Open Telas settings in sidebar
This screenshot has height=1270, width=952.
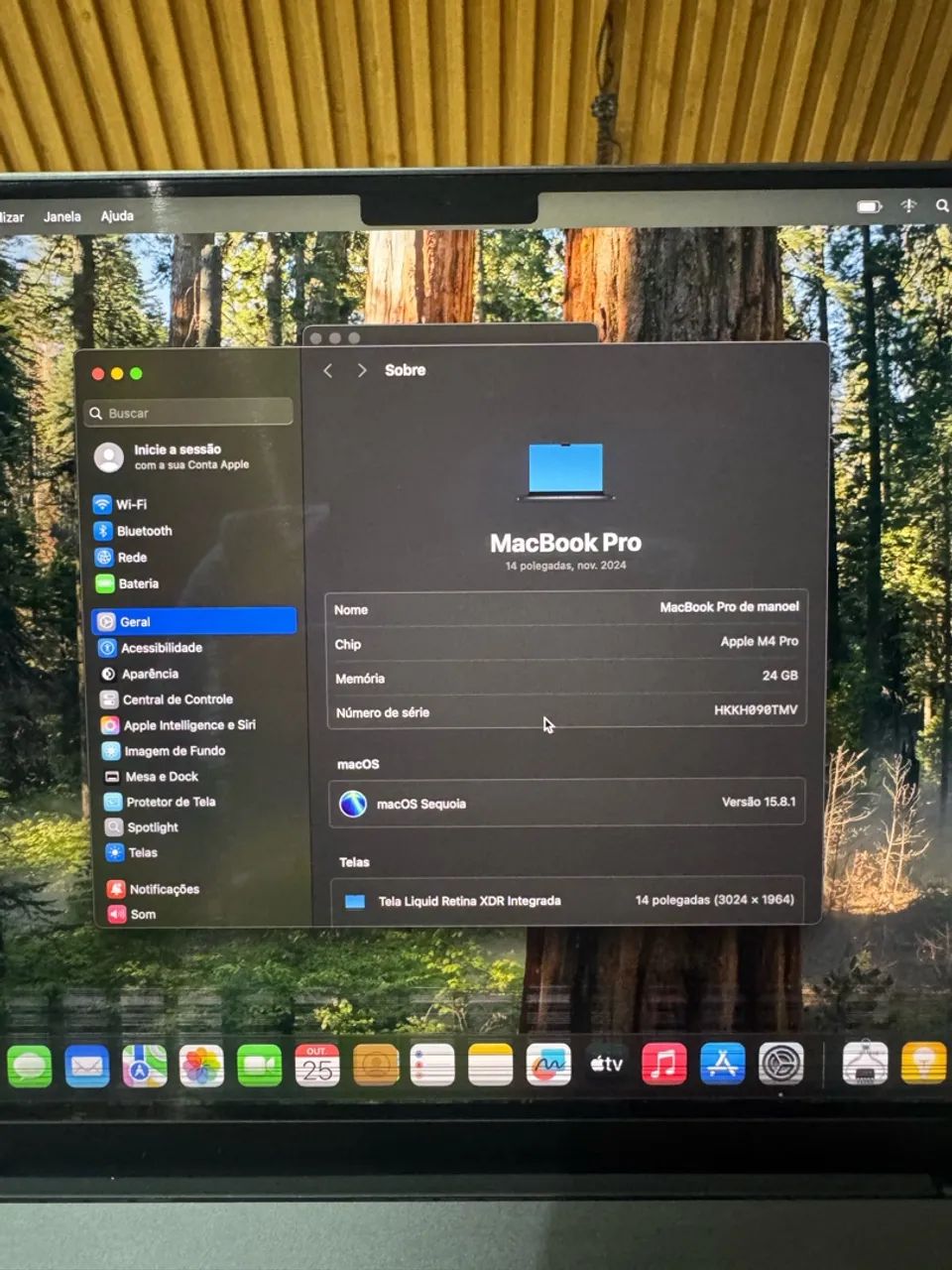click(132, 852)
